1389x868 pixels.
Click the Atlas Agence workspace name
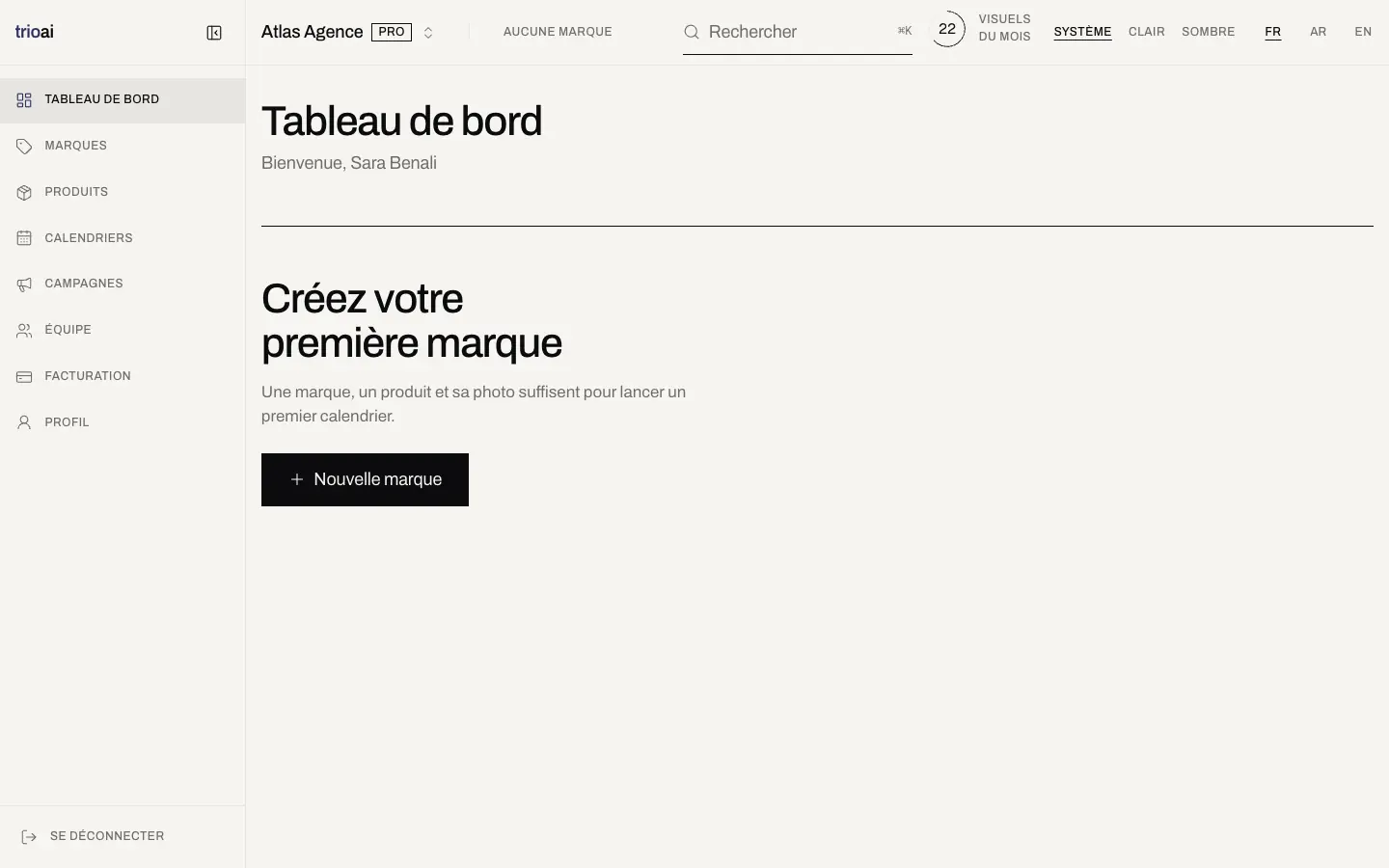pos(312,32)
